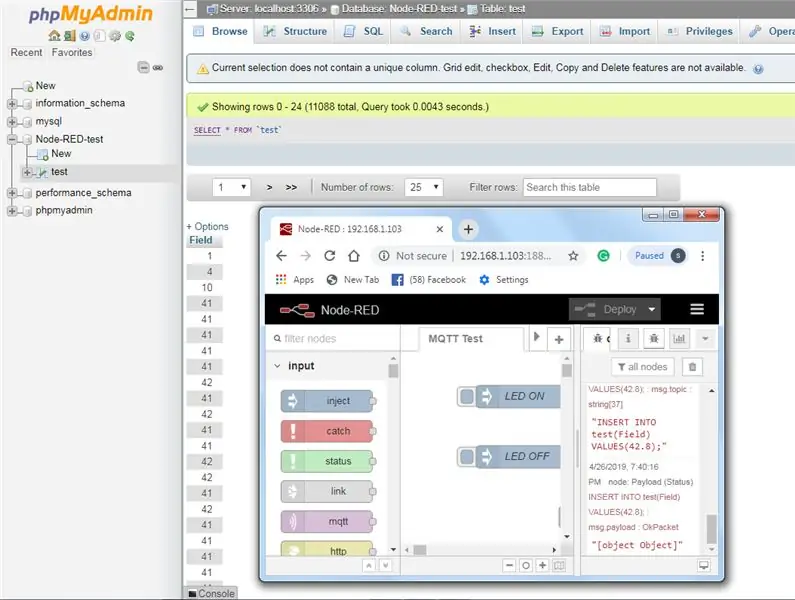Go to last page of rows
795x600 pixels.
coord(291,188)
